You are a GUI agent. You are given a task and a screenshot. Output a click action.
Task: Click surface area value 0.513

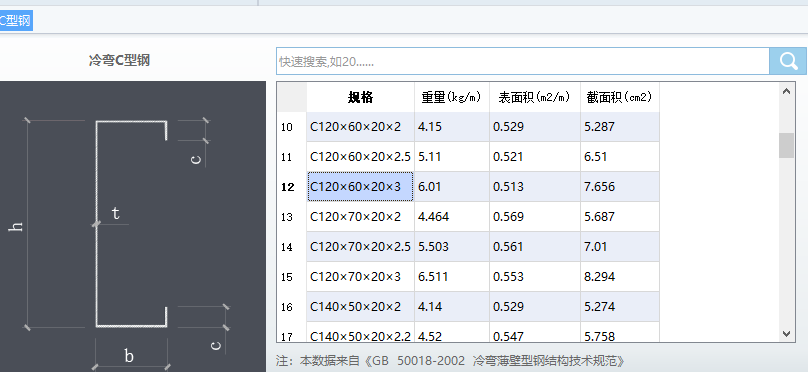535,187
